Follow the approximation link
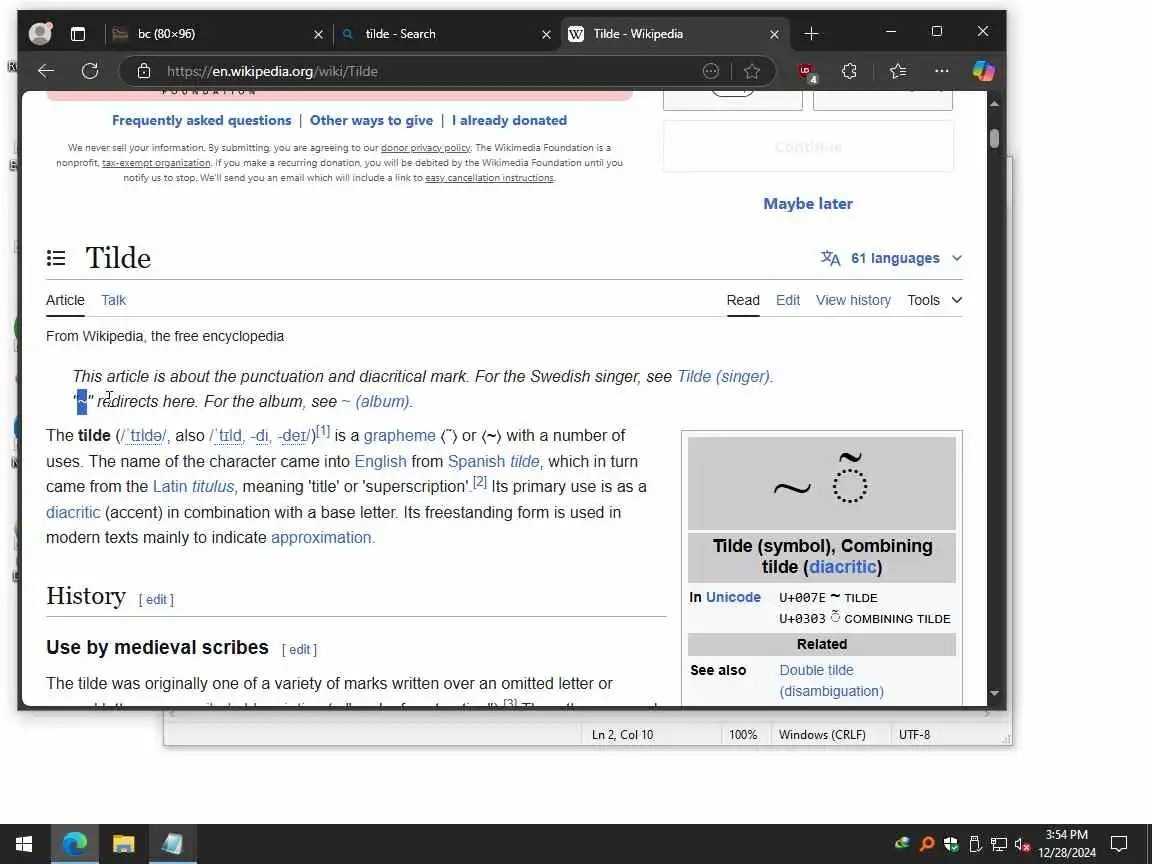 pyautogui.click(x=321, y=537)
